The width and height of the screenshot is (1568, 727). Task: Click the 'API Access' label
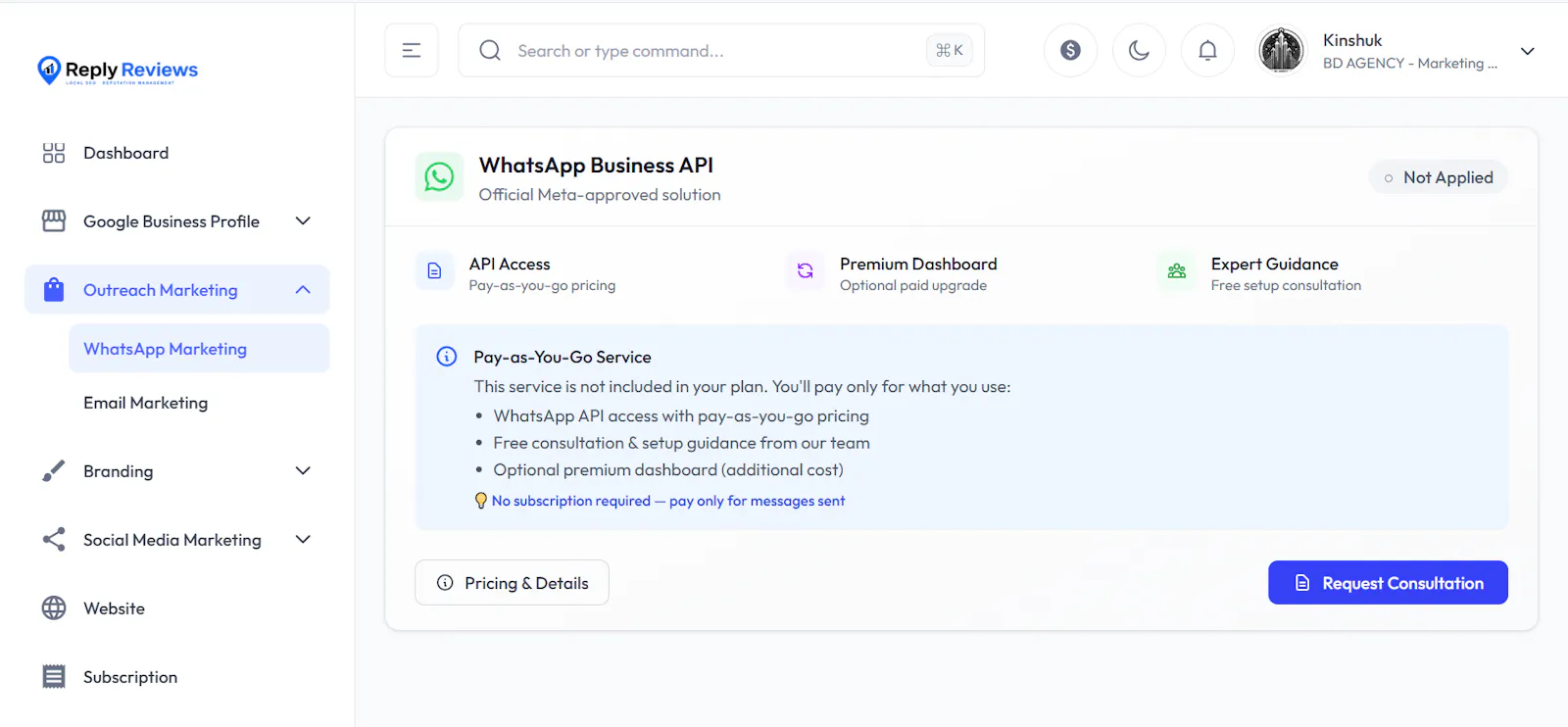point(510,265)
